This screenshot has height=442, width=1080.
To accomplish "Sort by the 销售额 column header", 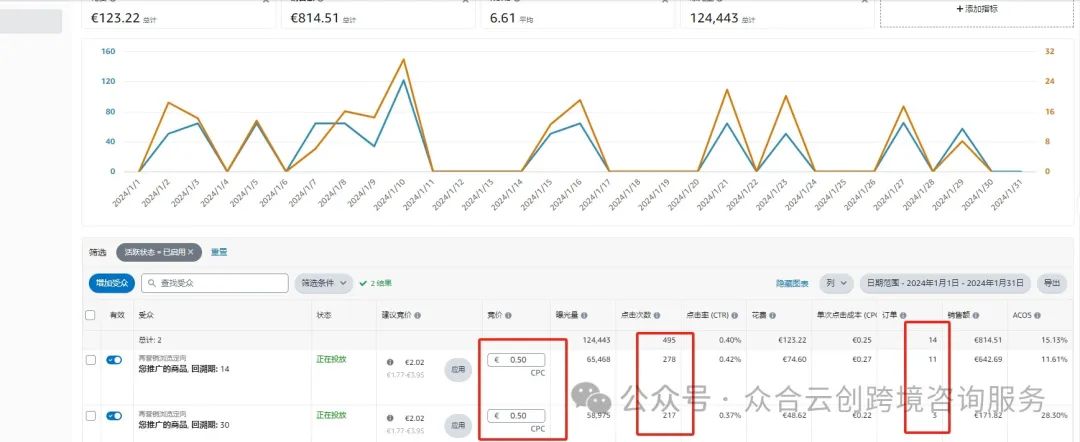I will 958,315.
